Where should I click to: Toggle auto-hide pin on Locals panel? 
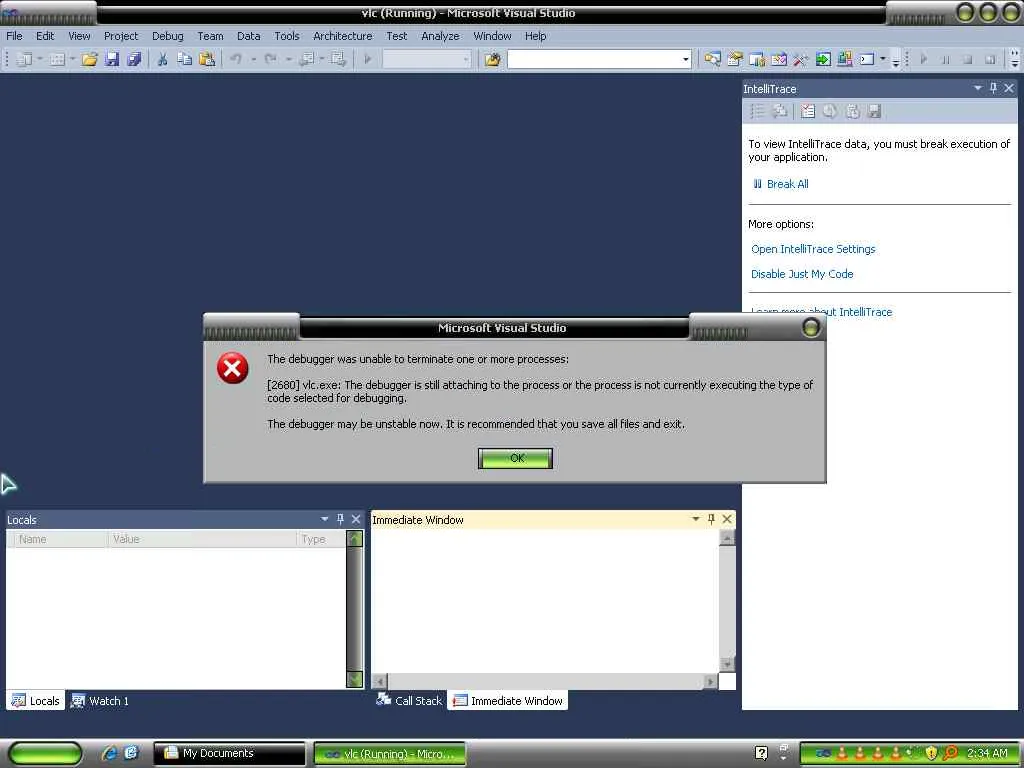point(340,519)
